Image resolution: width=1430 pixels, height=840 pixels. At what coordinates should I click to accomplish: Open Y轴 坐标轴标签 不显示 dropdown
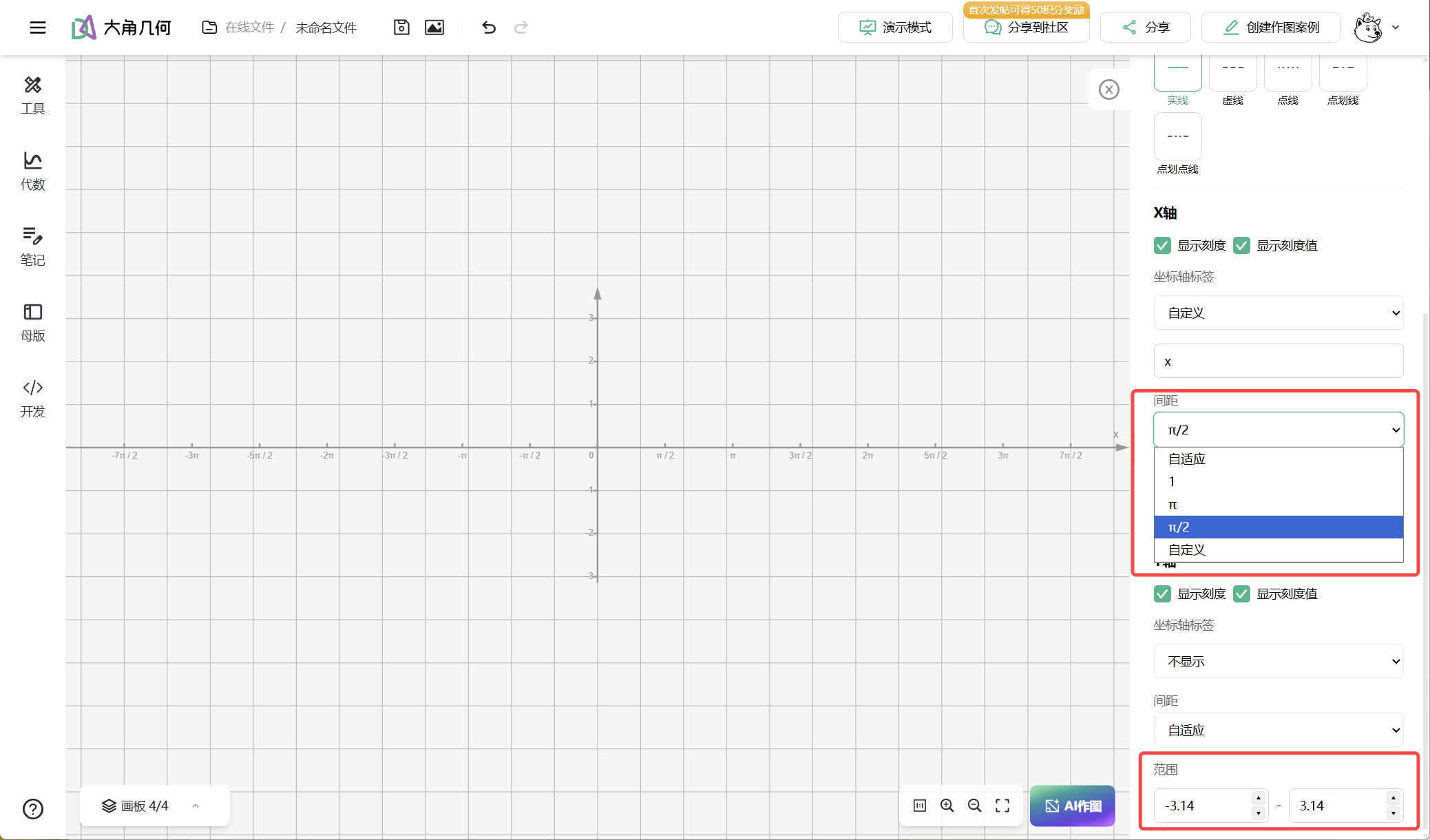(x=1278, y=662)
